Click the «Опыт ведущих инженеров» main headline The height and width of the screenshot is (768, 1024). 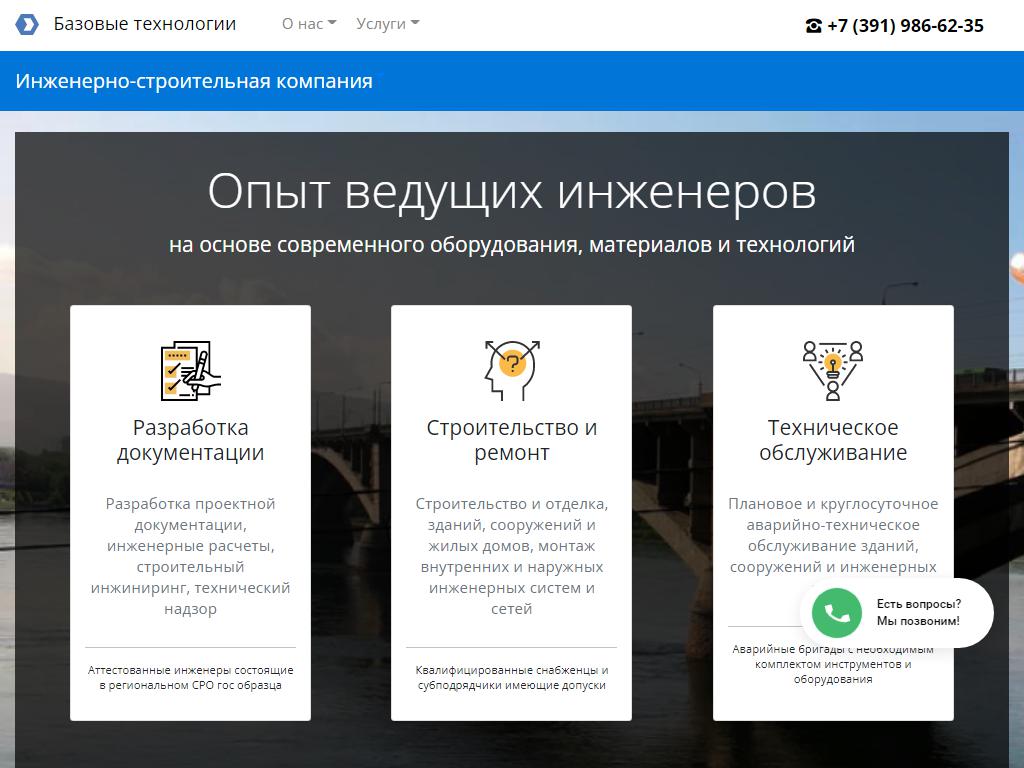[x=511, y=192]
